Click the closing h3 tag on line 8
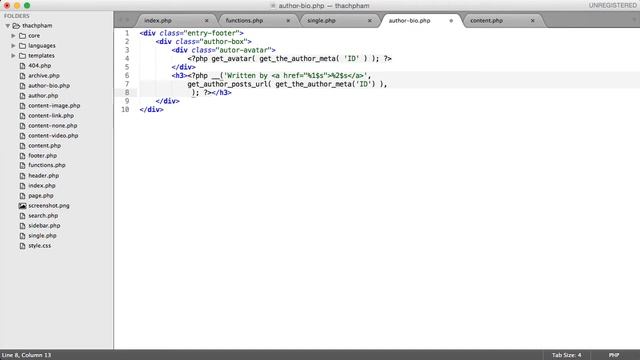 (x=222, y=93)
